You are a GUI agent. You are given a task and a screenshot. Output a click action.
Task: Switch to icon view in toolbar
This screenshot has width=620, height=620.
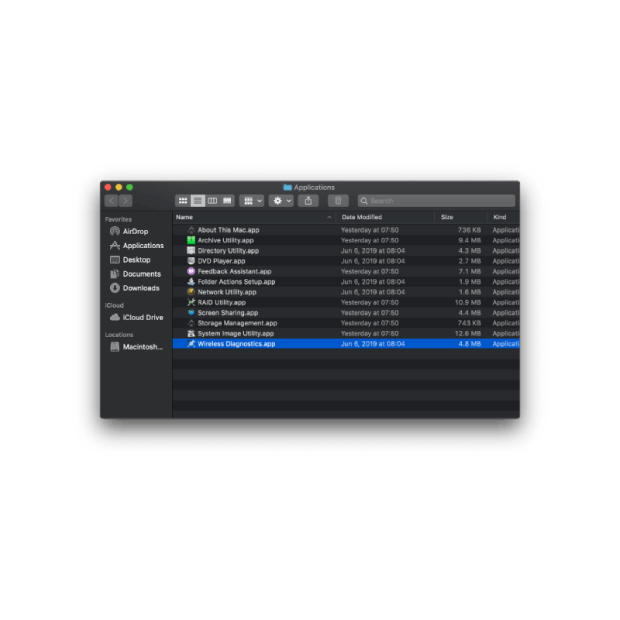[x=183, y=201]
